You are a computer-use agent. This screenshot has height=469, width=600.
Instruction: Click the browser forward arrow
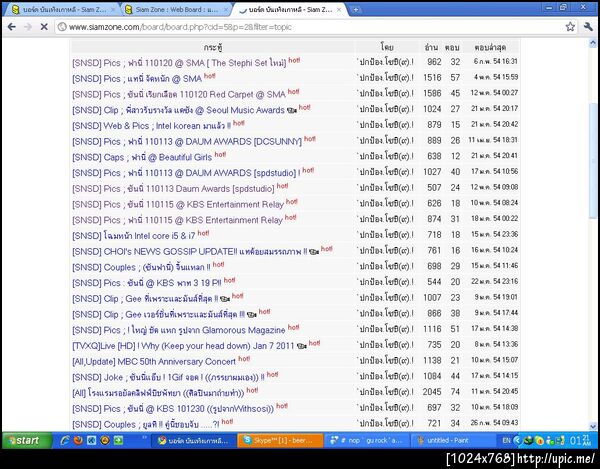28,26
